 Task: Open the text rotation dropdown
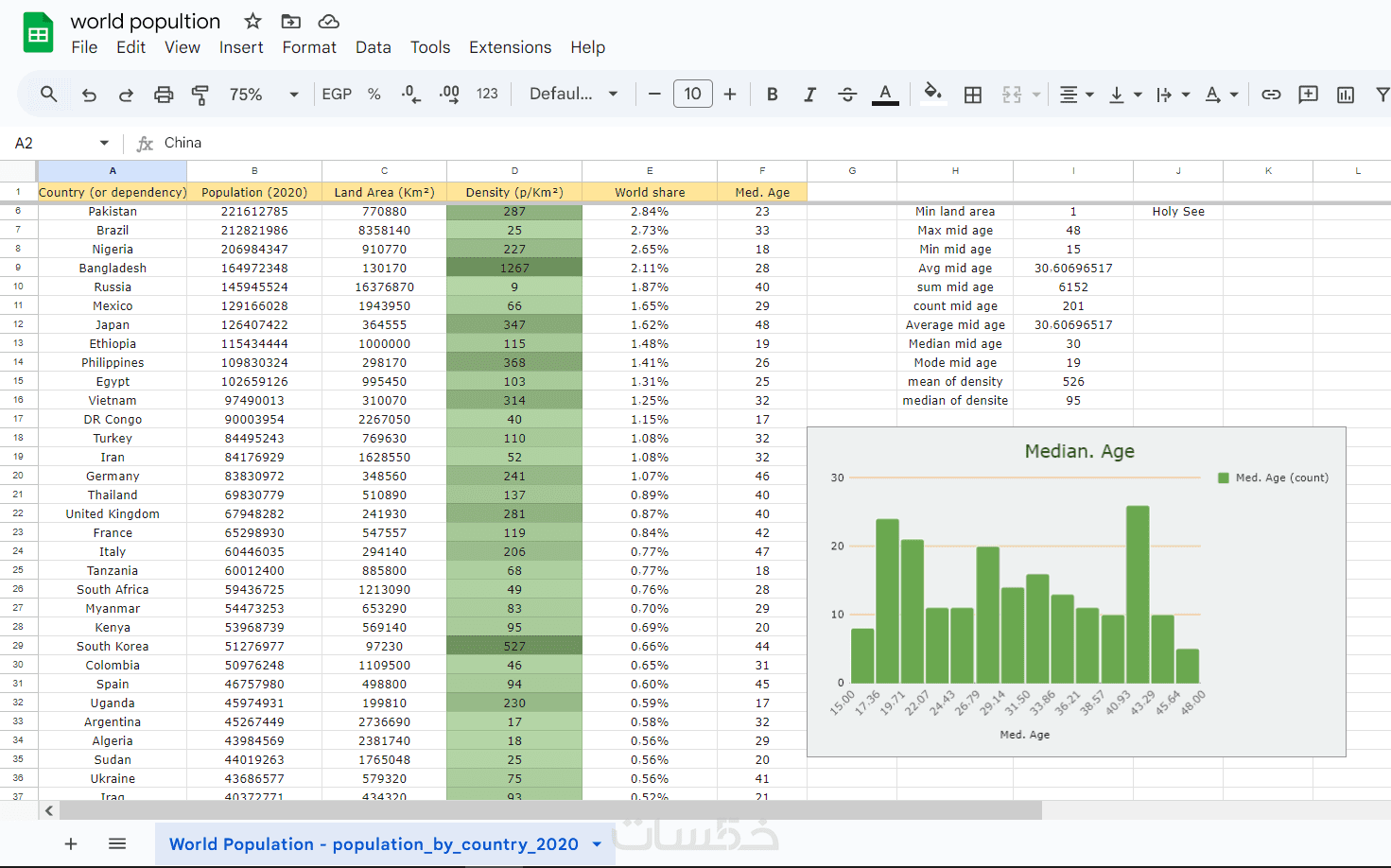[1221, 95]
